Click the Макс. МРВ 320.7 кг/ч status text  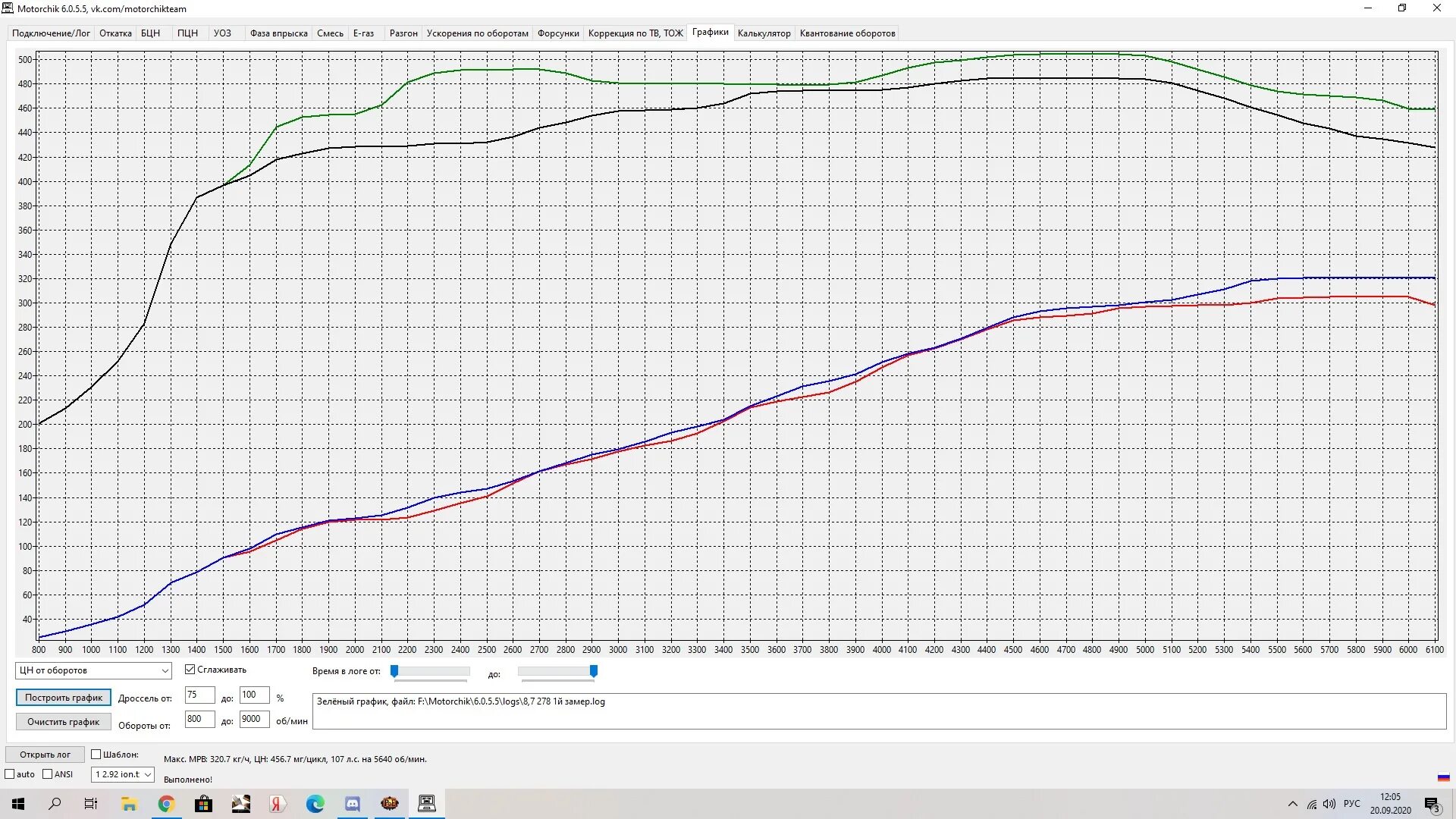coord(295,759)
